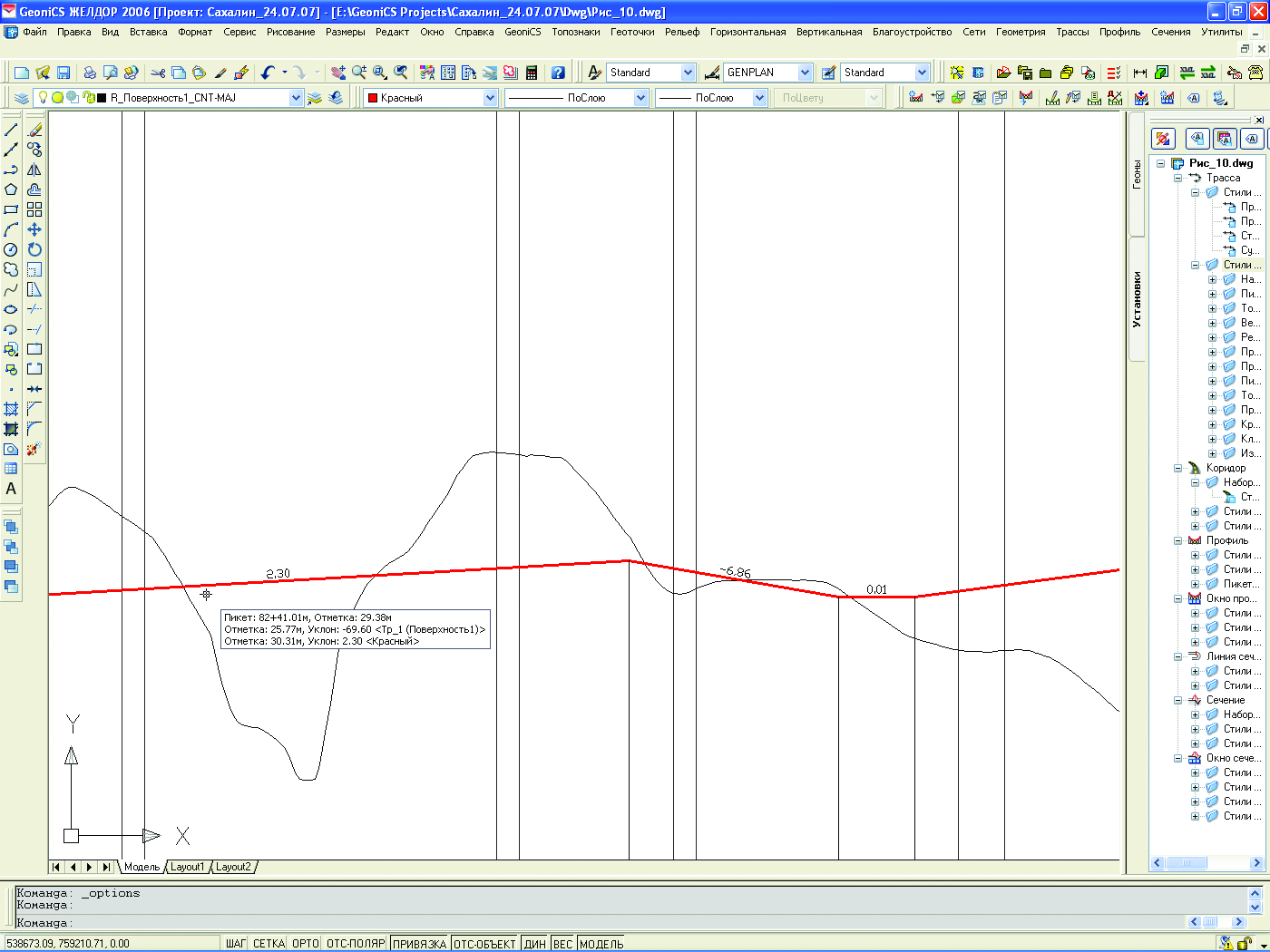Open the GENPLAN dimension style dropdown
The height and width of the screenshot is (952, 1270).
(x=805, y=73)
